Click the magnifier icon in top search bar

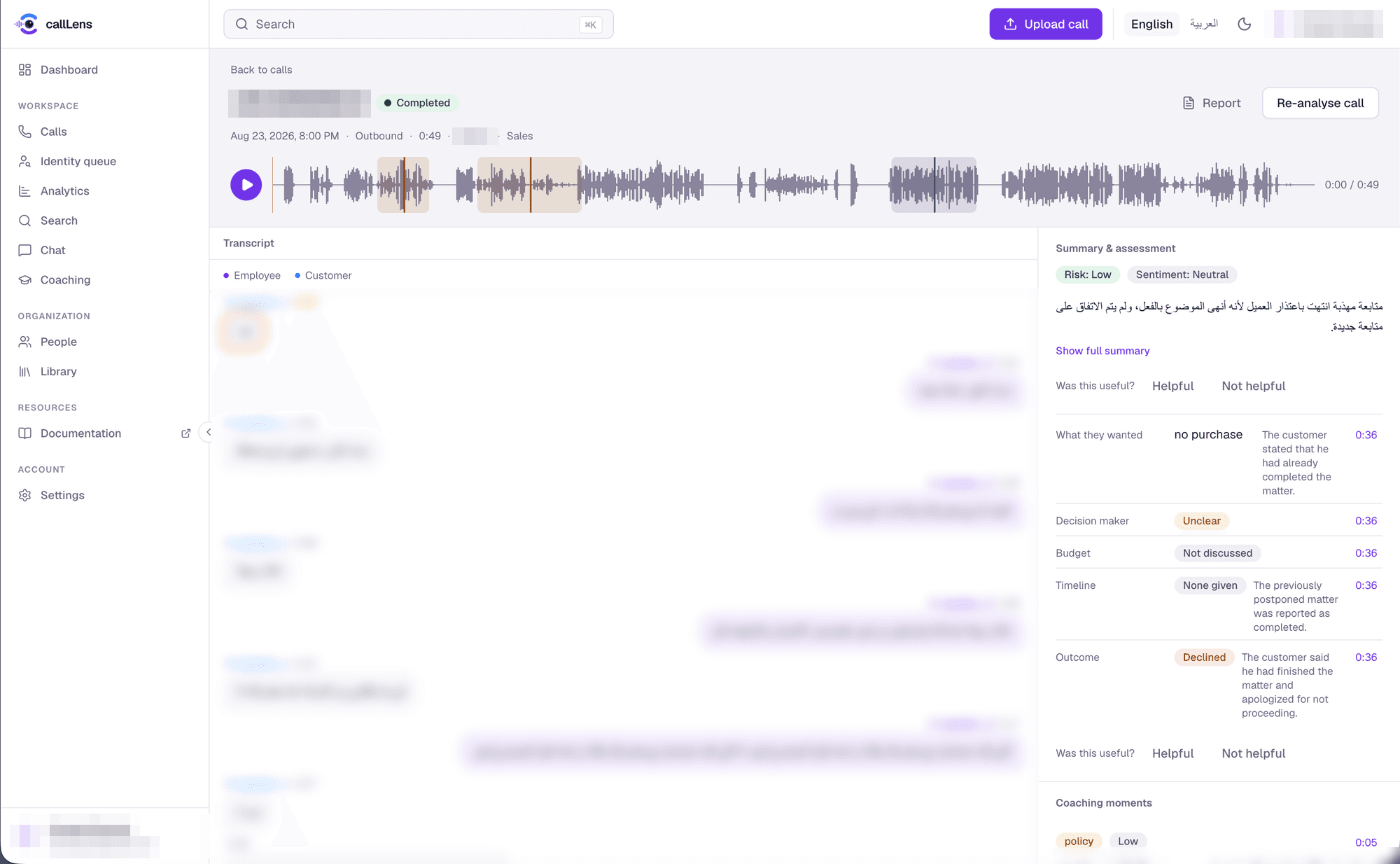pyautogui.click(x=241, y=25)
